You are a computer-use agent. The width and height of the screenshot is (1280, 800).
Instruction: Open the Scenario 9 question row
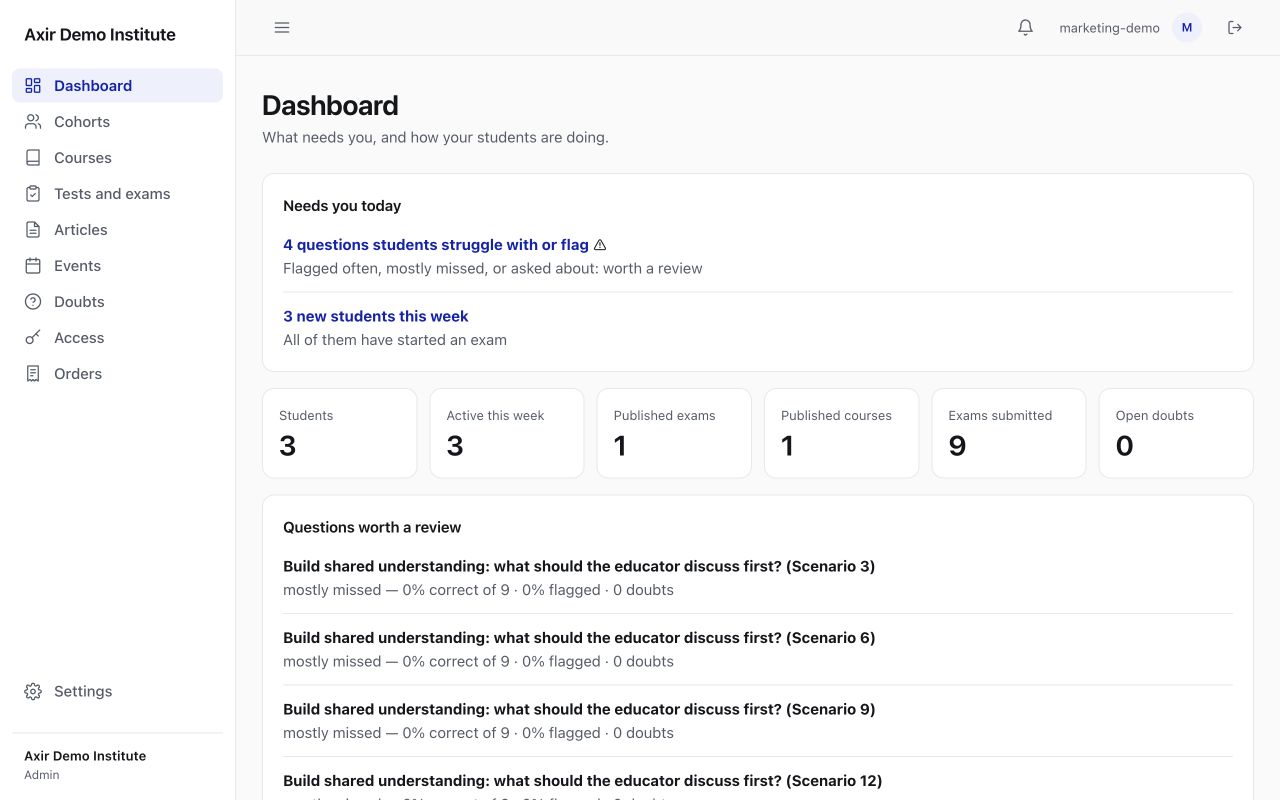758,721
